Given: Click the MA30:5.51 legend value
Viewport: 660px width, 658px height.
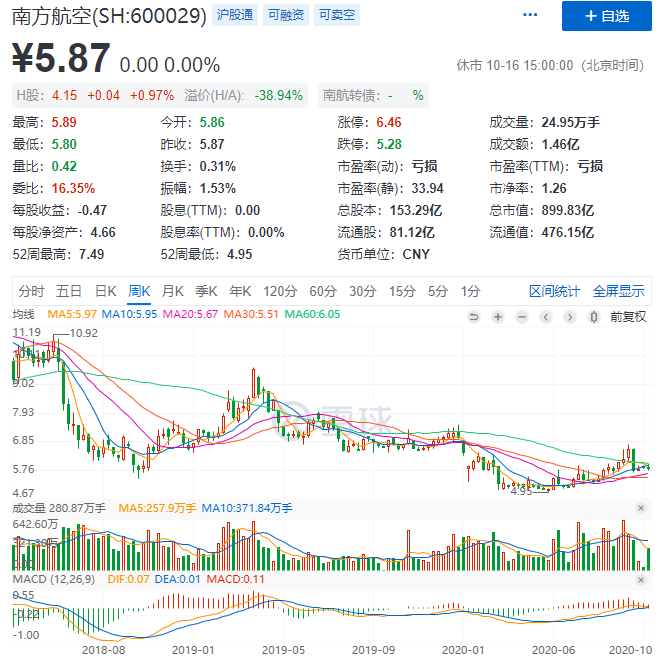Looking at the screenshot, I should [x=251, y=314].
